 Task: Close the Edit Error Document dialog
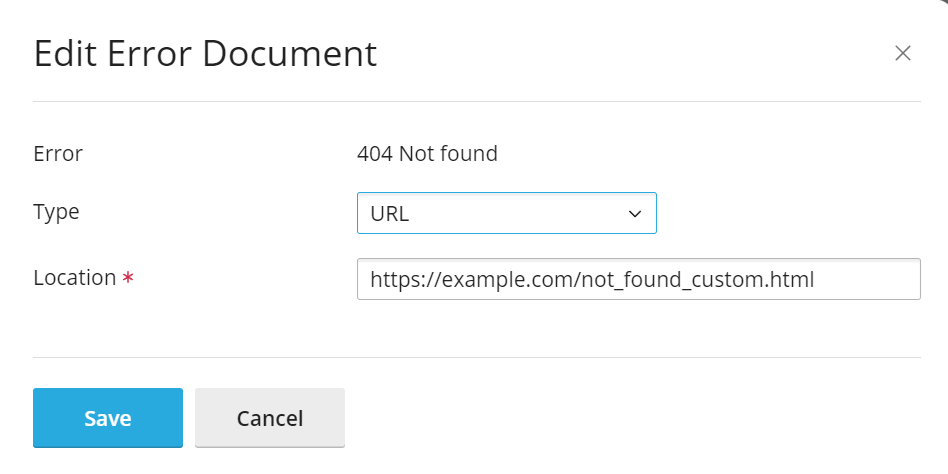pyautogui.click(x=902, y=54)
